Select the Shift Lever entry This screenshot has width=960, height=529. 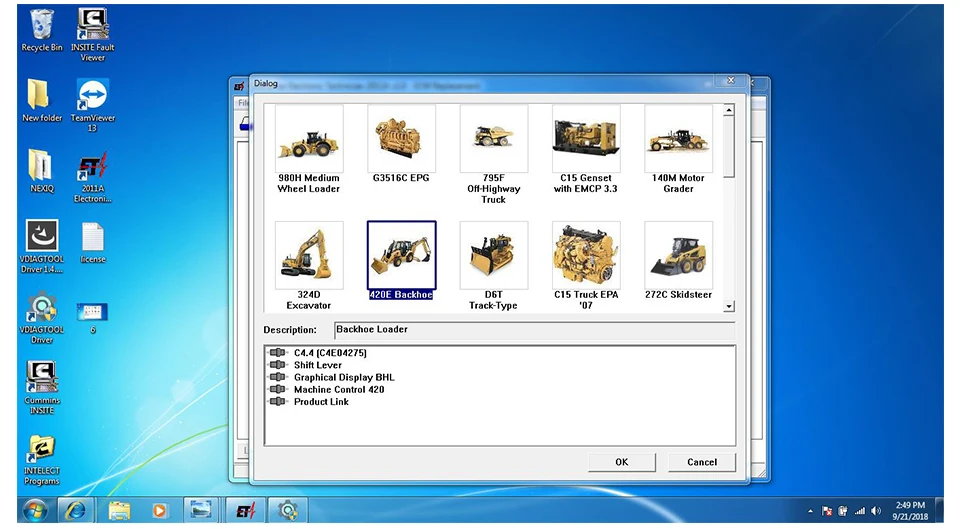pos(318,365)
